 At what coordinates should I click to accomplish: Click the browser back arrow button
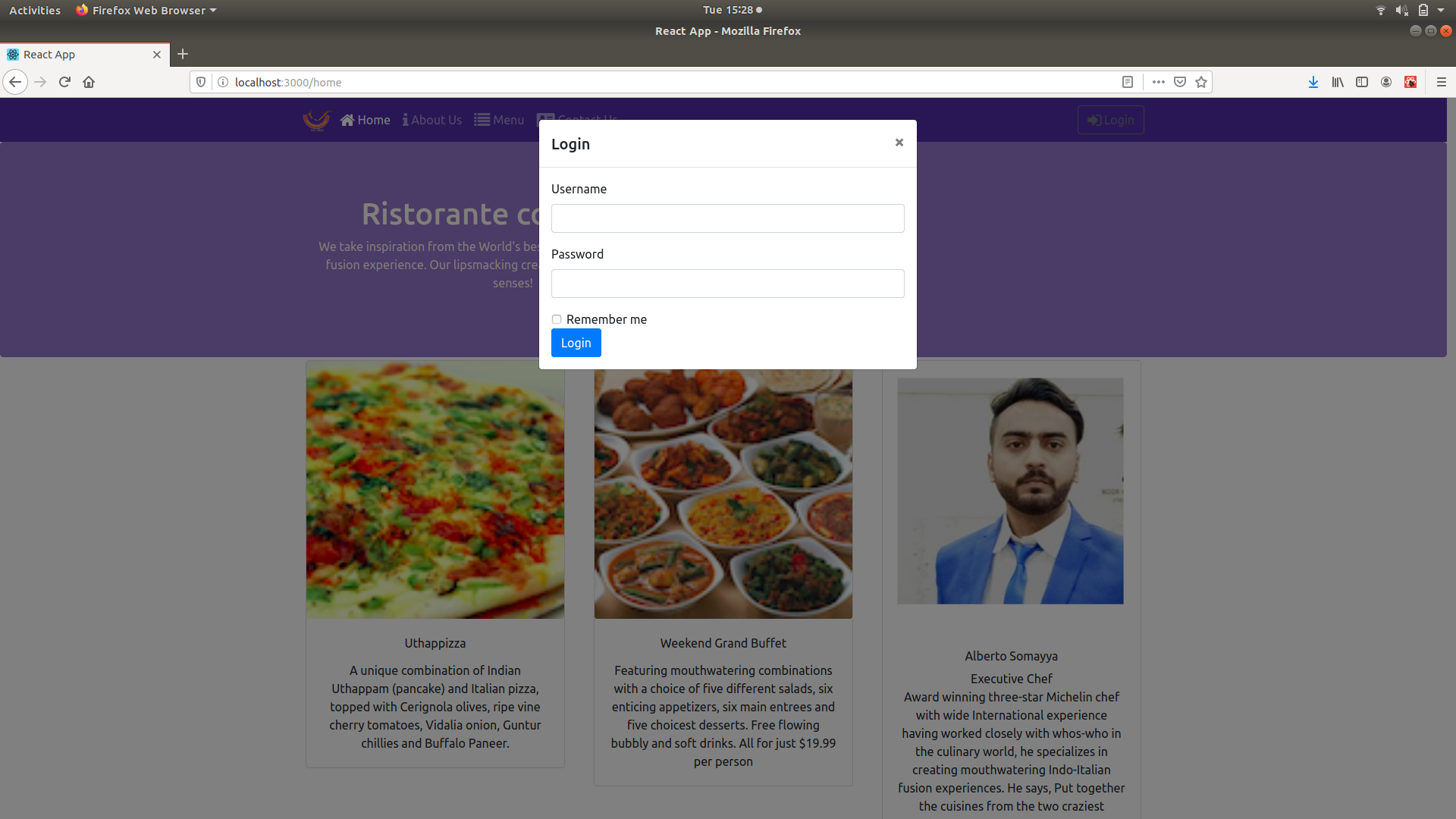(x=15, y=82)
